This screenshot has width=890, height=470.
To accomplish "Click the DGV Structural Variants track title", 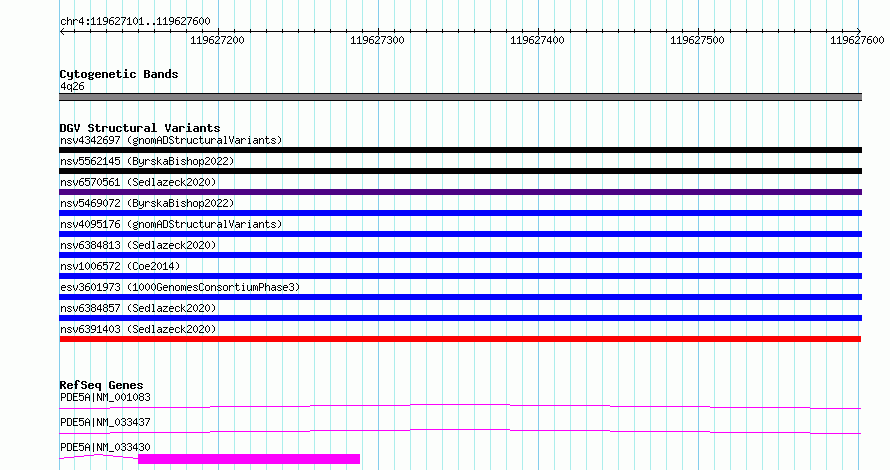I will coord(140,128).
